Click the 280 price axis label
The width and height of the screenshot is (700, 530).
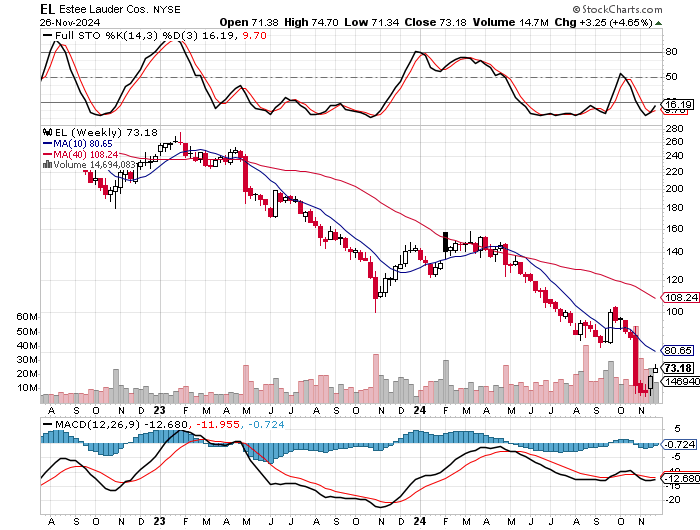[674, 129]
